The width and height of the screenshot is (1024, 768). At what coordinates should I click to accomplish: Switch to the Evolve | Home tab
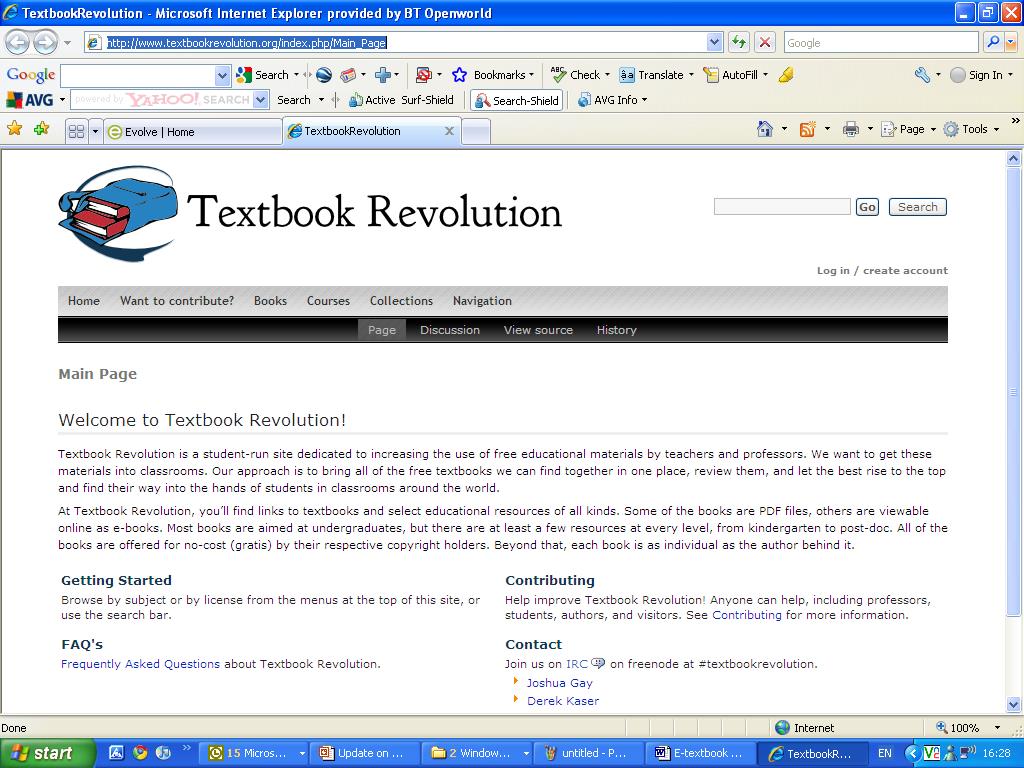coord(193,131)
